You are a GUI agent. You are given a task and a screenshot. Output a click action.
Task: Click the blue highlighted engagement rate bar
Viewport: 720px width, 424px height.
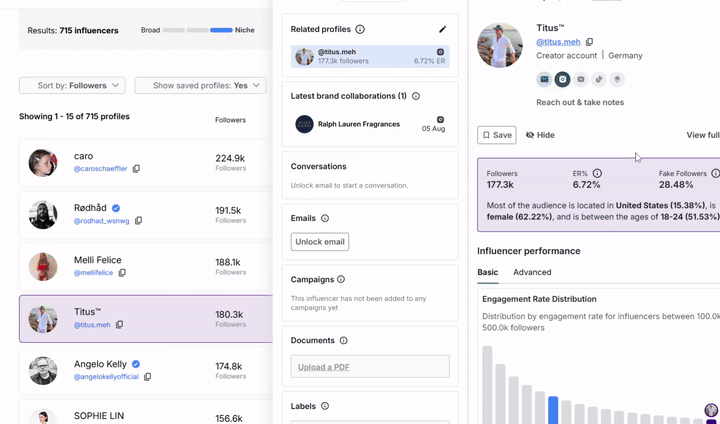point(553,410)
